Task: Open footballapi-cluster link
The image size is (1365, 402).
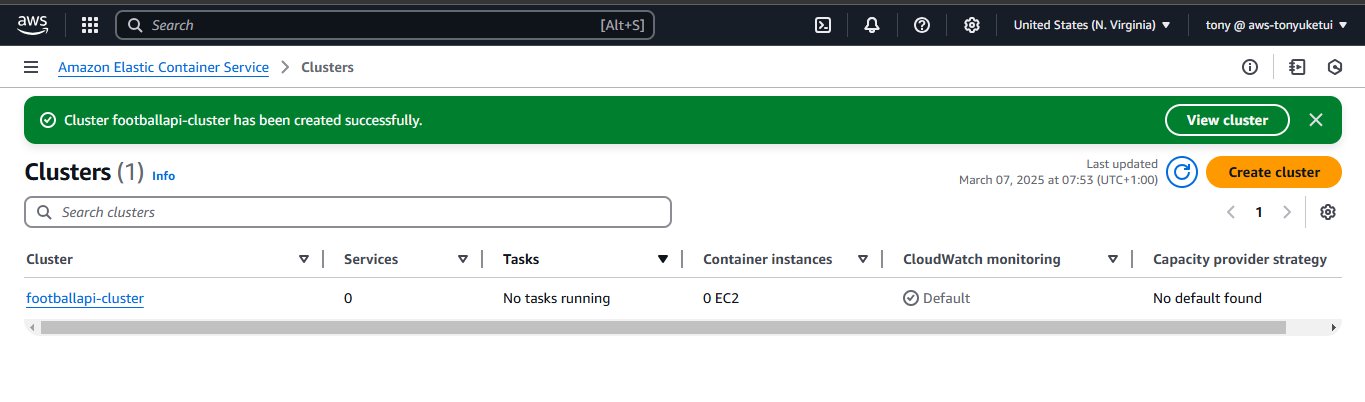Action: [85, 298]
